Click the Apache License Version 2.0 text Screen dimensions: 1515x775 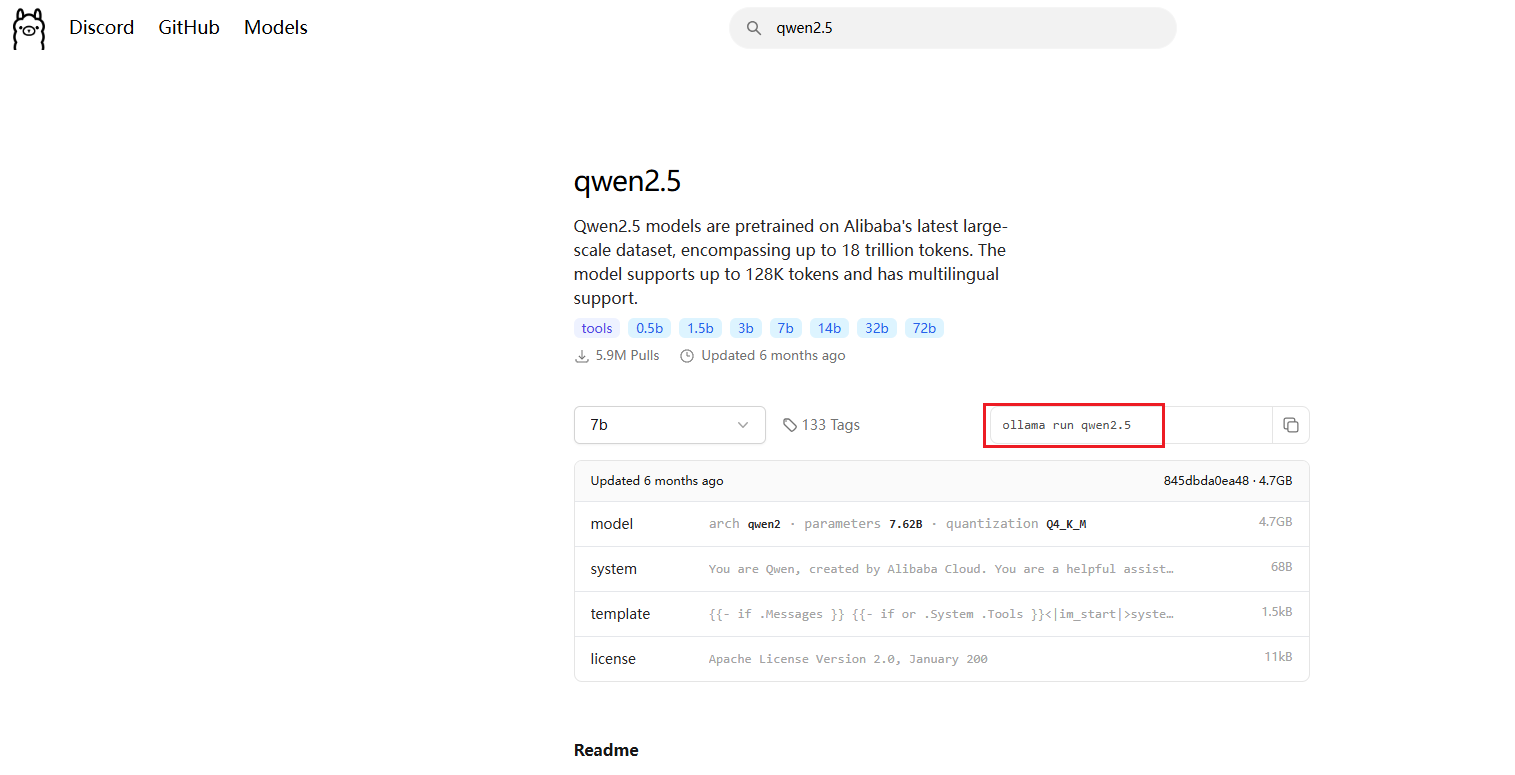pos(848,659)
